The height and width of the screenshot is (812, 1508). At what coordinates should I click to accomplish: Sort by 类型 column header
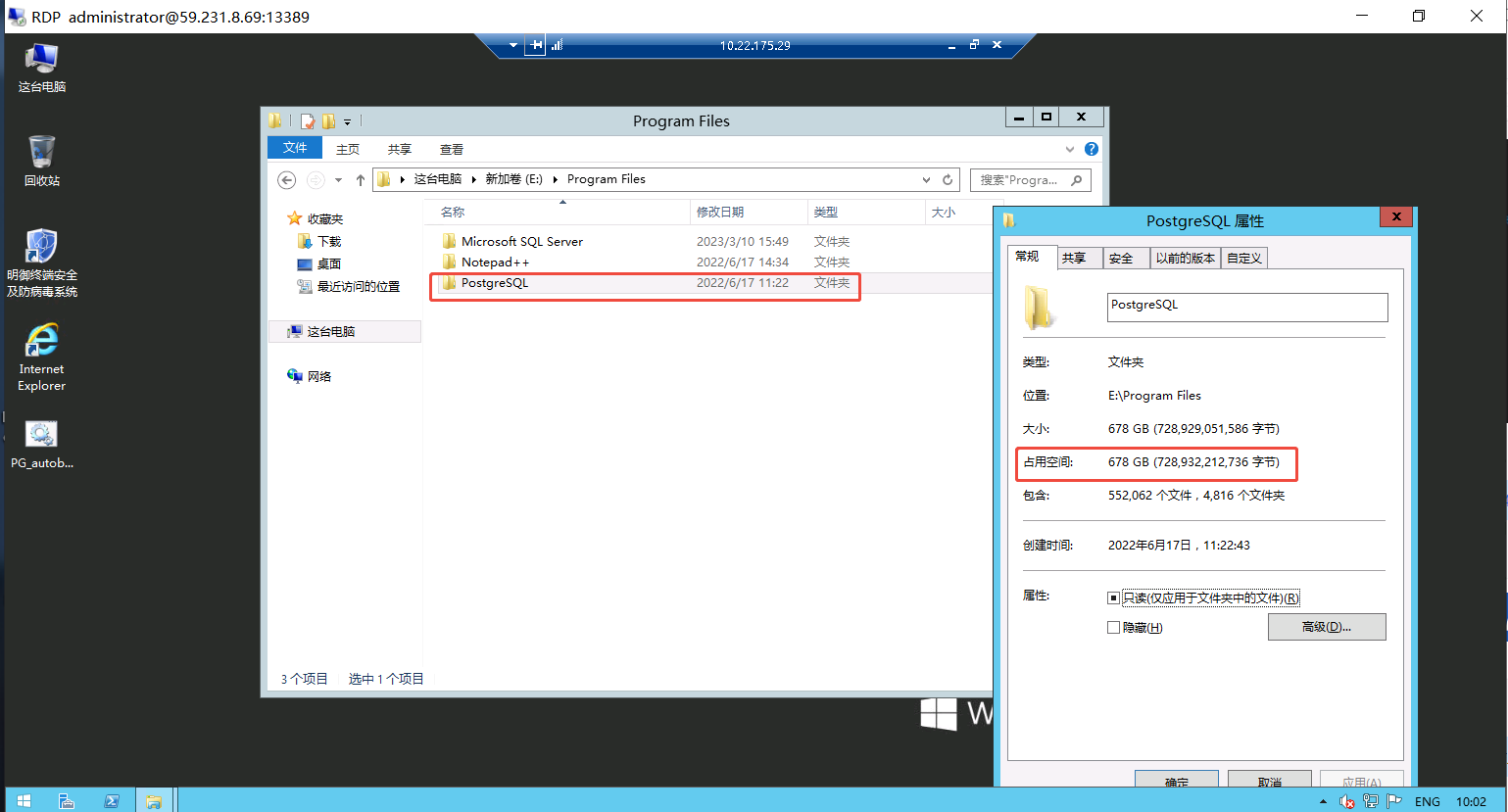tap(866, 212)
